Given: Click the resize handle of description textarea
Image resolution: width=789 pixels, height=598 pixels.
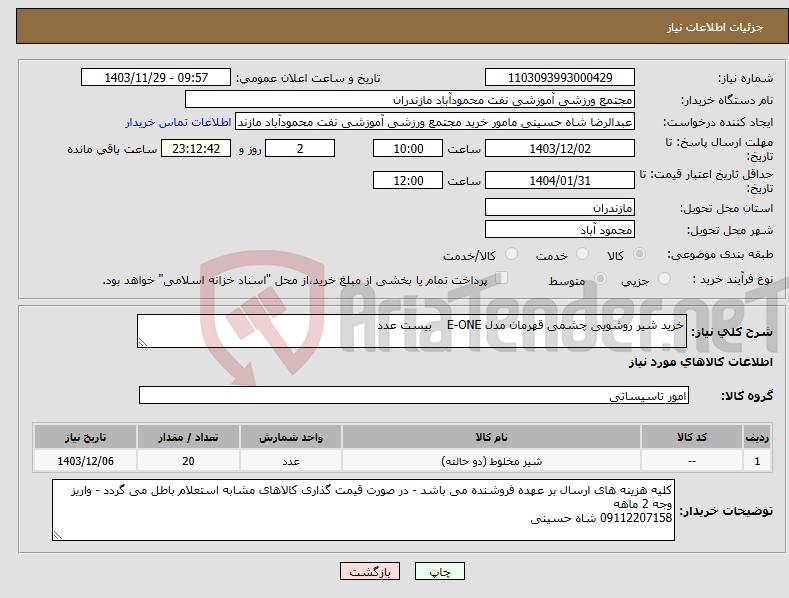Looking at the screenshot, I should pos(143,342).
